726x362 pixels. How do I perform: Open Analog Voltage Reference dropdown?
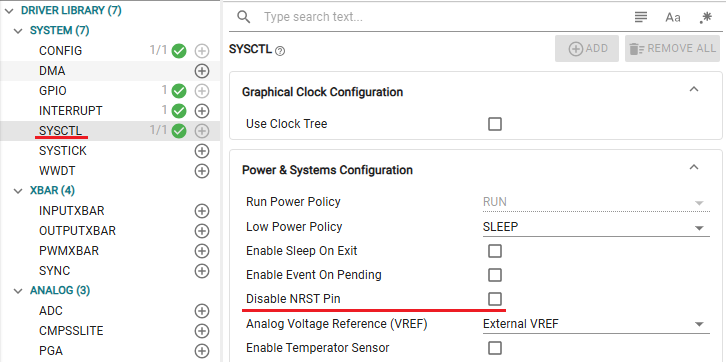(x=596, y=324)
